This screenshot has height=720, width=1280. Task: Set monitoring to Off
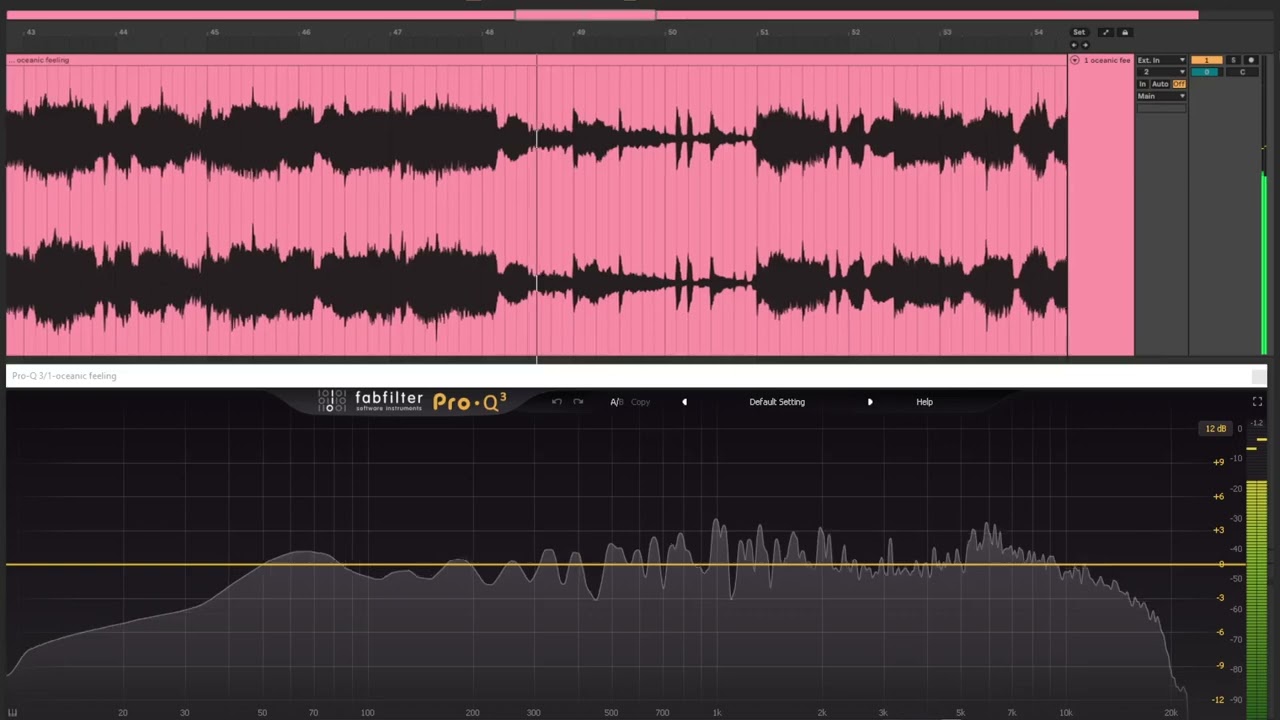click(x=1179, y=84)
